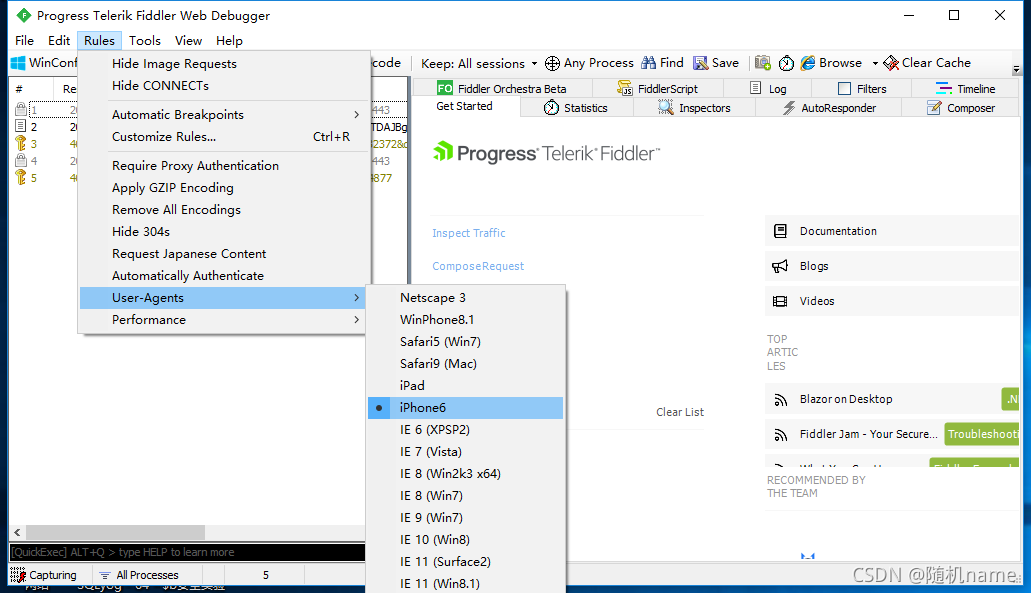Image resolution: width=1031 pixels, height=593 pixels.
Task: Select IE 6 (XPSP2) user agent
Action: (x=466, y=430)
